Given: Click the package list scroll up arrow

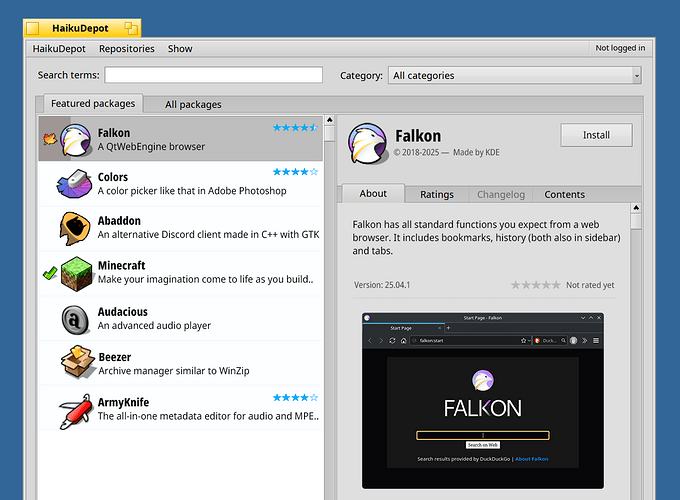Looking at the screenshot, I should [330, 120].
